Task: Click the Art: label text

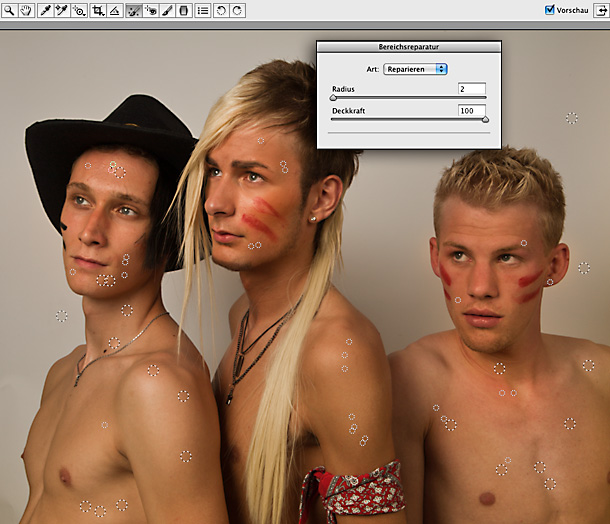Action: [372, 69]
